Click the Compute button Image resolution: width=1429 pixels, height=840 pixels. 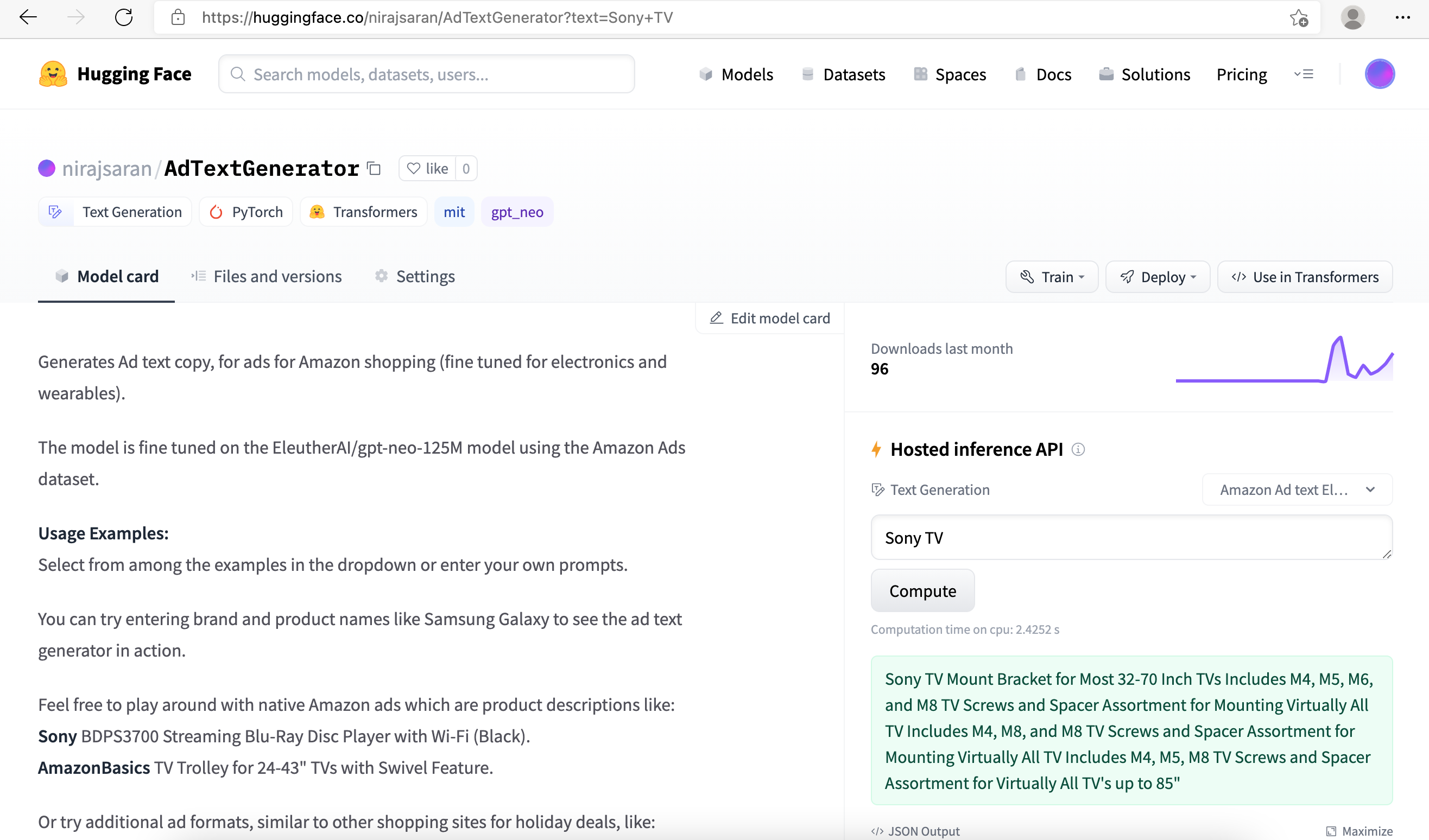click(922, 590)
